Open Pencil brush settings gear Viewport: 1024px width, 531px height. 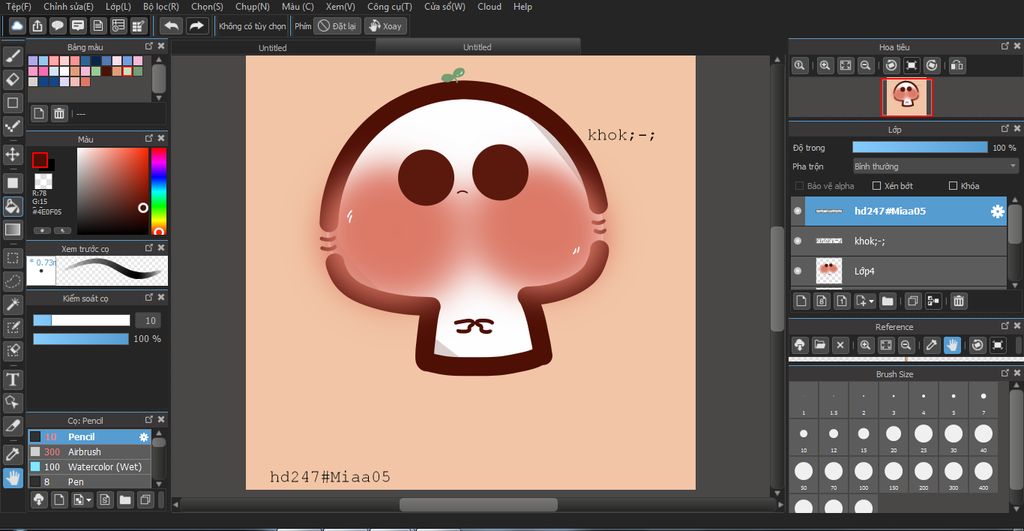click(x=144, y=437)
